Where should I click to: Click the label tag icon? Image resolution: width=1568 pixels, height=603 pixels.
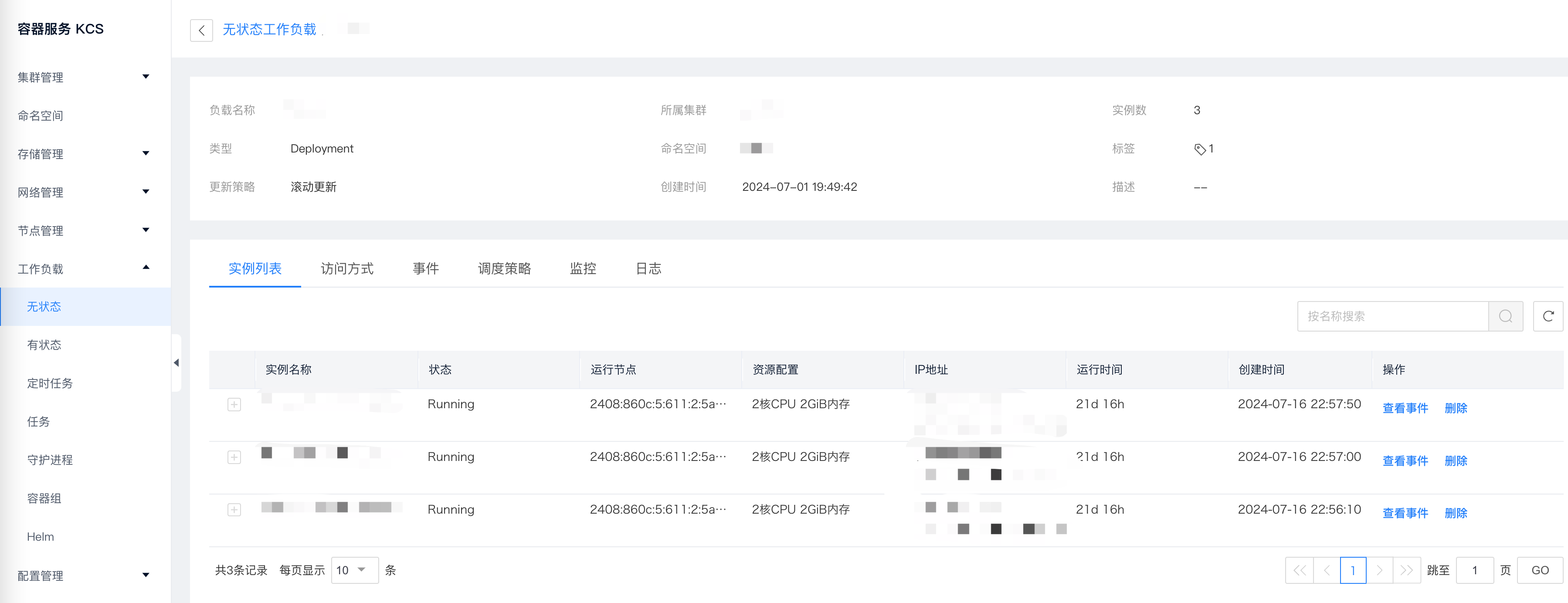1199,149
